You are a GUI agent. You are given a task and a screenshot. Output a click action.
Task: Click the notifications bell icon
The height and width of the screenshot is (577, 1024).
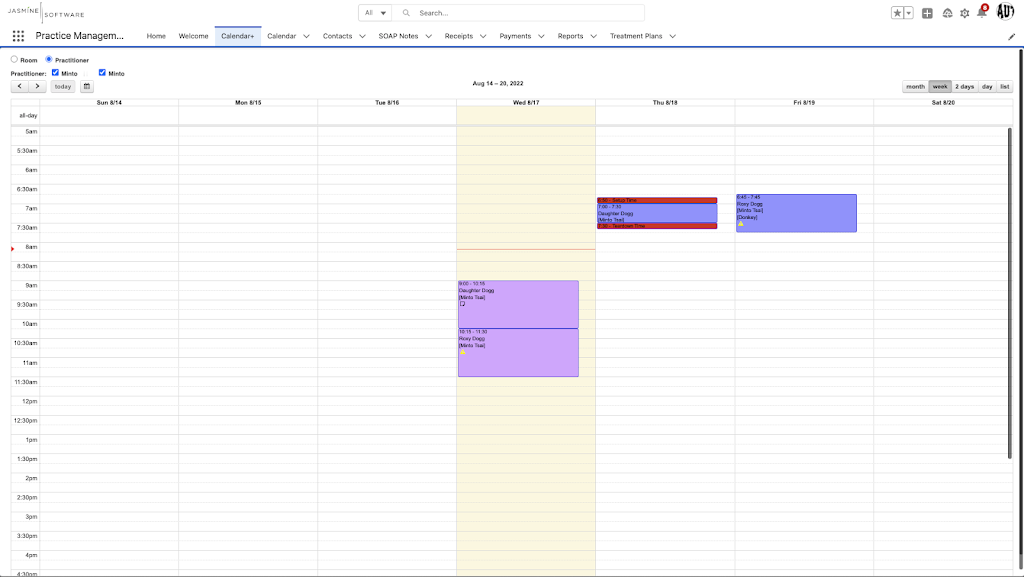pos(981,13)
